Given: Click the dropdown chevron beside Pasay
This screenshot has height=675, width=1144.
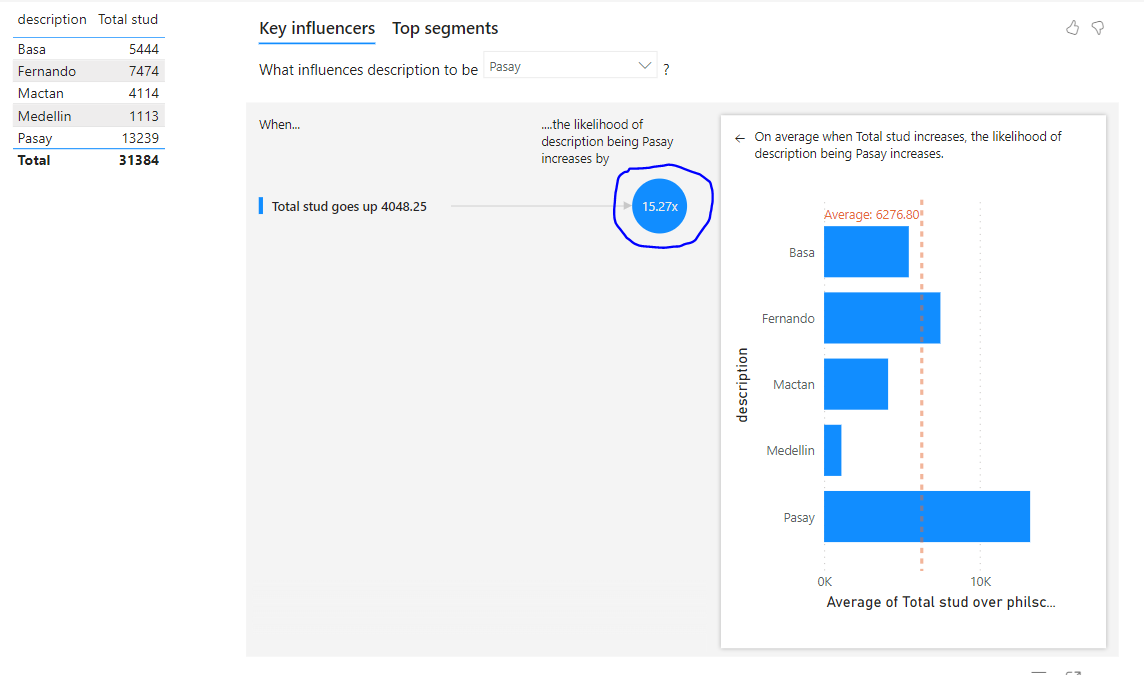Looking at the screenshot, I should (644, 66).
